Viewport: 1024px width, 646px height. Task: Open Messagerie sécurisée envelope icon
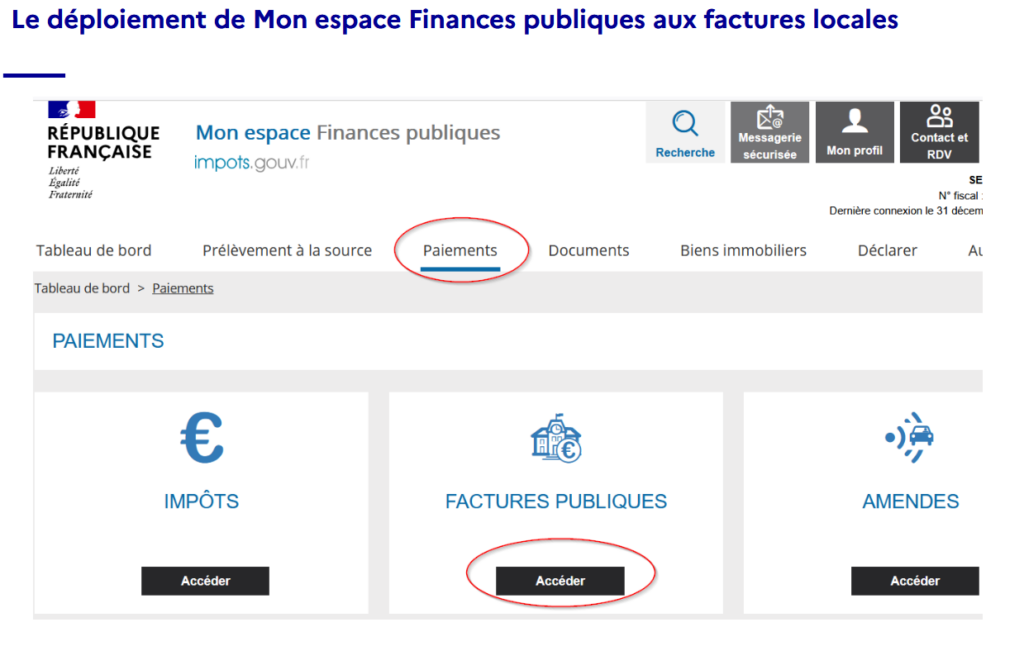coord(769,119)
